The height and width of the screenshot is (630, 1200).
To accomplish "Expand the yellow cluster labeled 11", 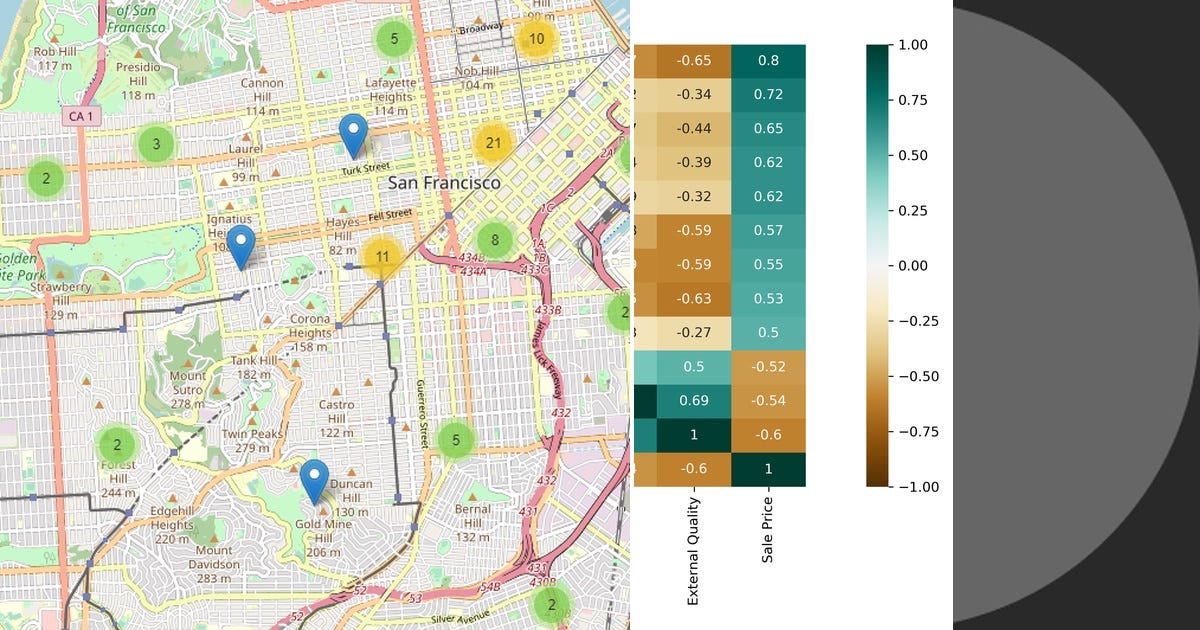I will [x=381, y=257].
